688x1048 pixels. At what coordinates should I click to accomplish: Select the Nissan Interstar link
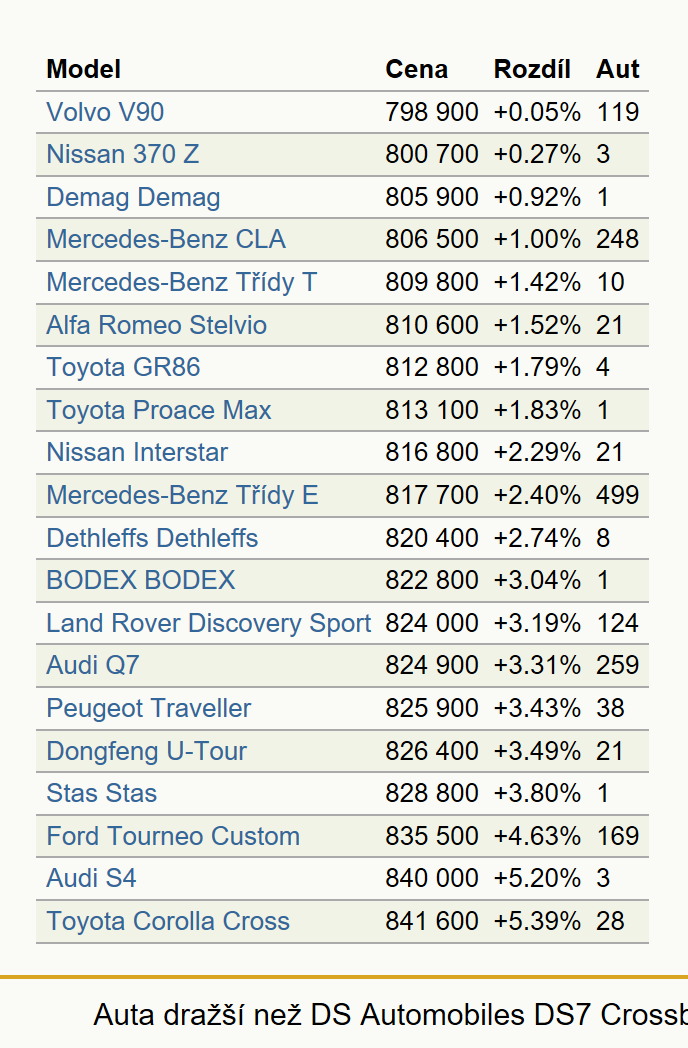pos(137,452)
